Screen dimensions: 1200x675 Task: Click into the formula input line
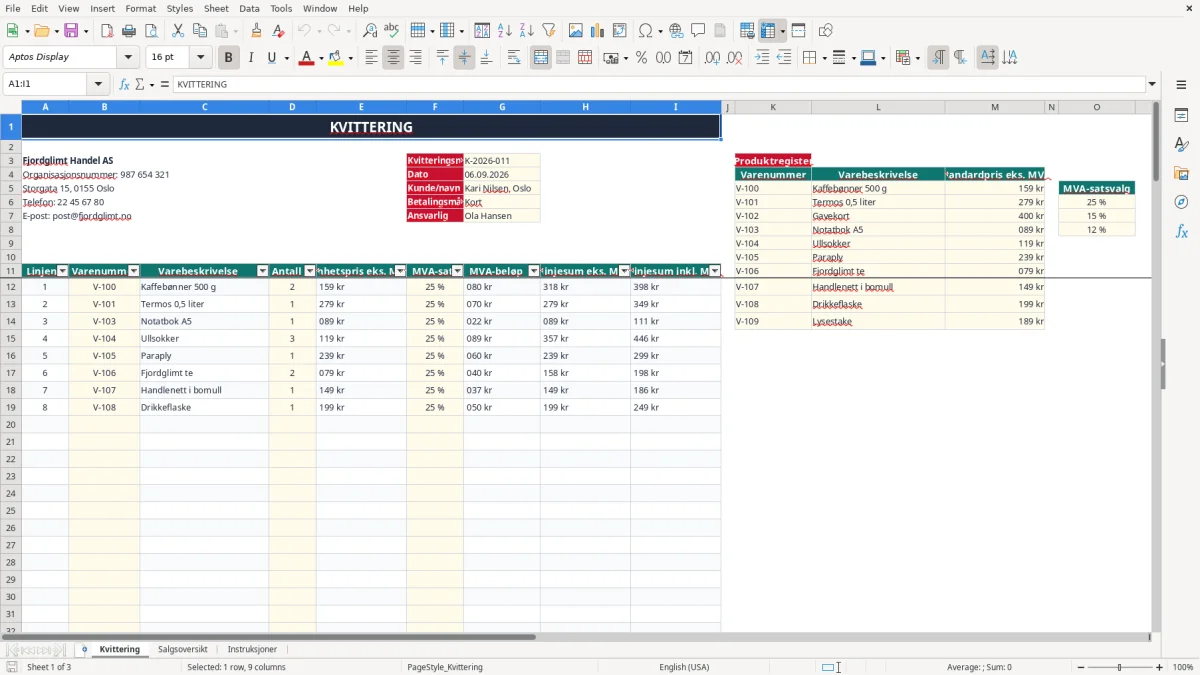[x=658, y=84]
